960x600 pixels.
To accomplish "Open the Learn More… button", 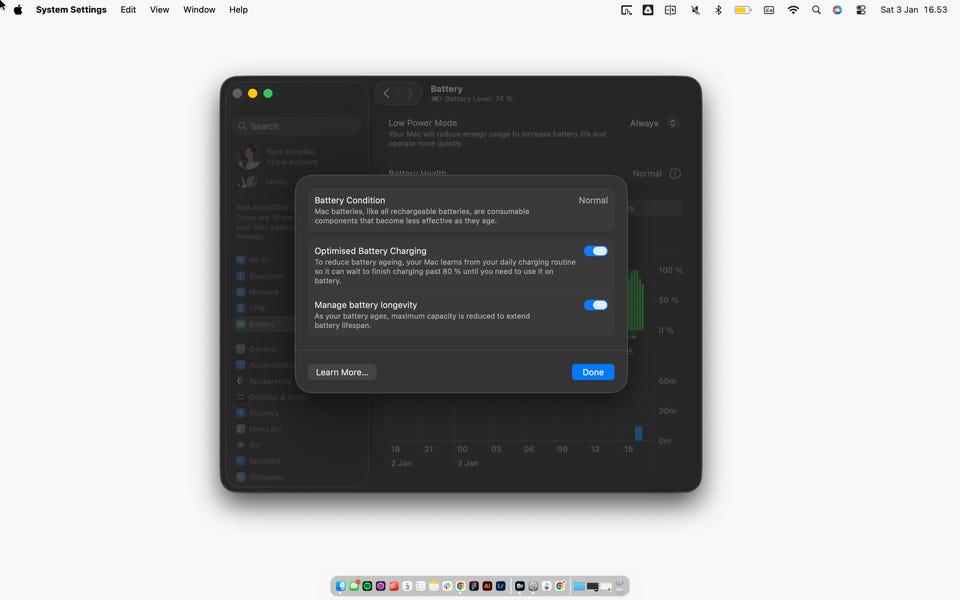I will [x=342, y=372].
